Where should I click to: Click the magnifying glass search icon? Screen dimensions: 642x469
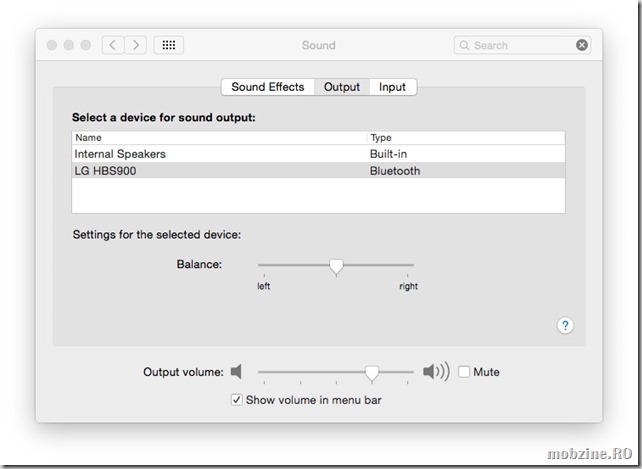pos(465,45)
